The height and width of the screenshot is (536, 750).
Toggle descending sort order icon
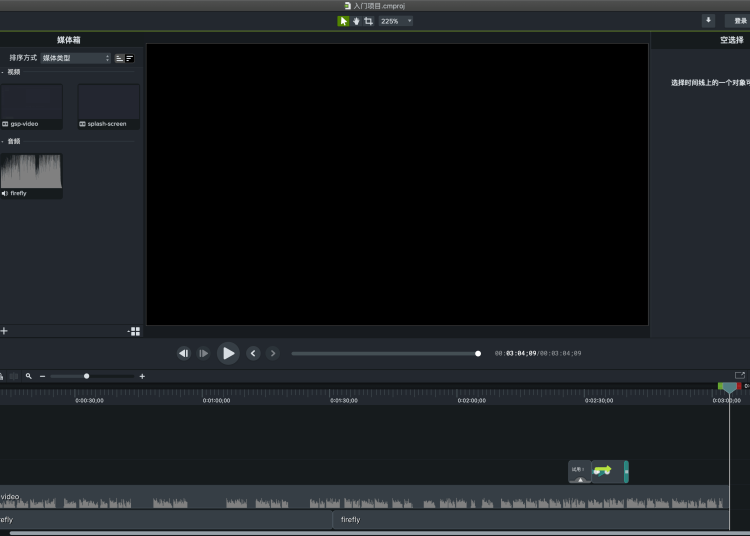130,58
